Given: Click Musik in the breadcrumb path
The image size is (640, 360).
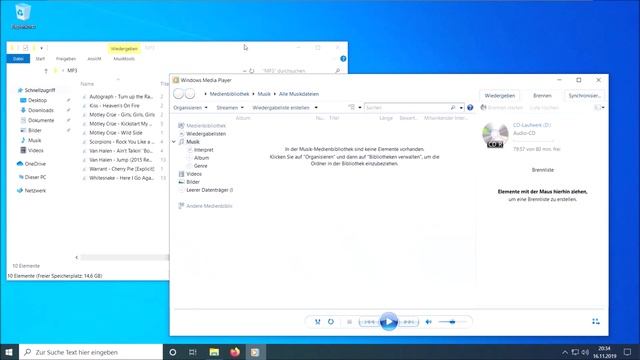Looking at the screenshot, I should [x=264, y=94].
